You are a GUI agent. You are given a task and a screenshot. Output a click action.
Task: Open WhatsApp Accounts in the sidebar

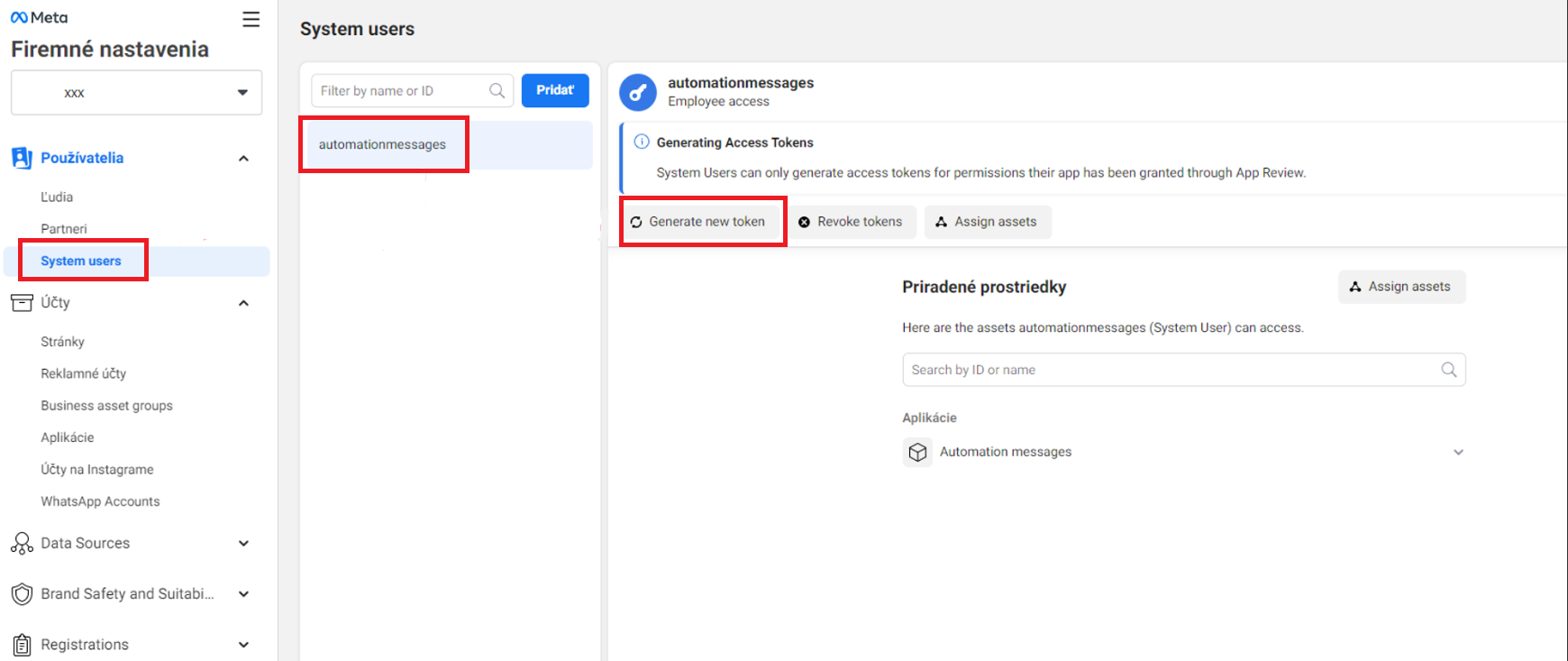100,501
